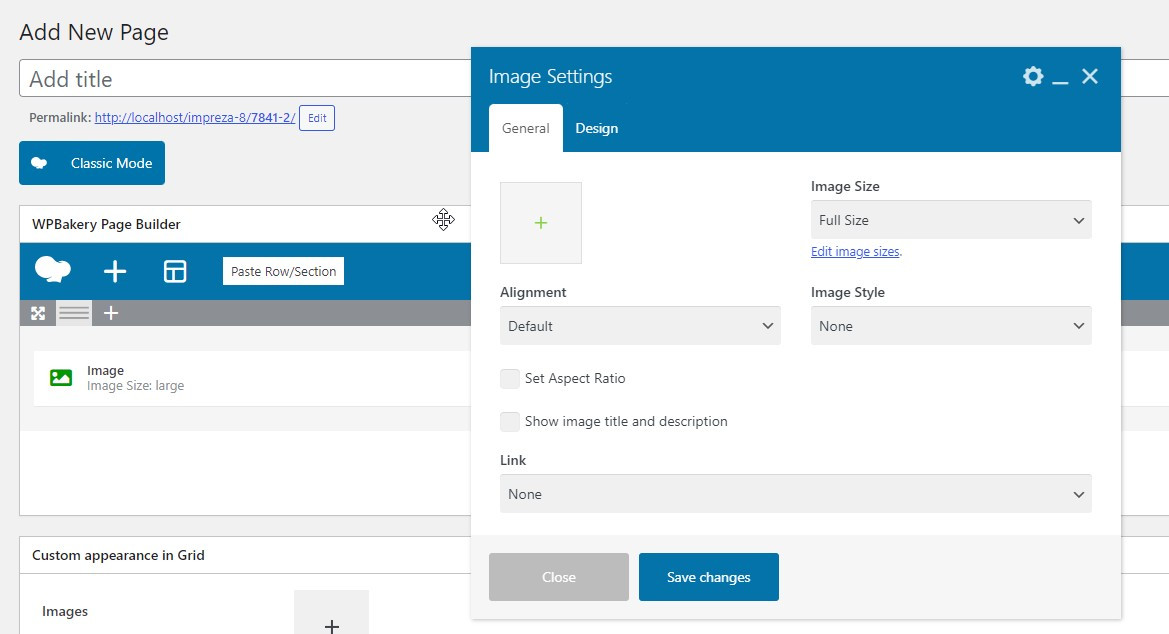Close the Image Settings panel with X
Screen dimensions: 1169x634
coord(1090,76)
